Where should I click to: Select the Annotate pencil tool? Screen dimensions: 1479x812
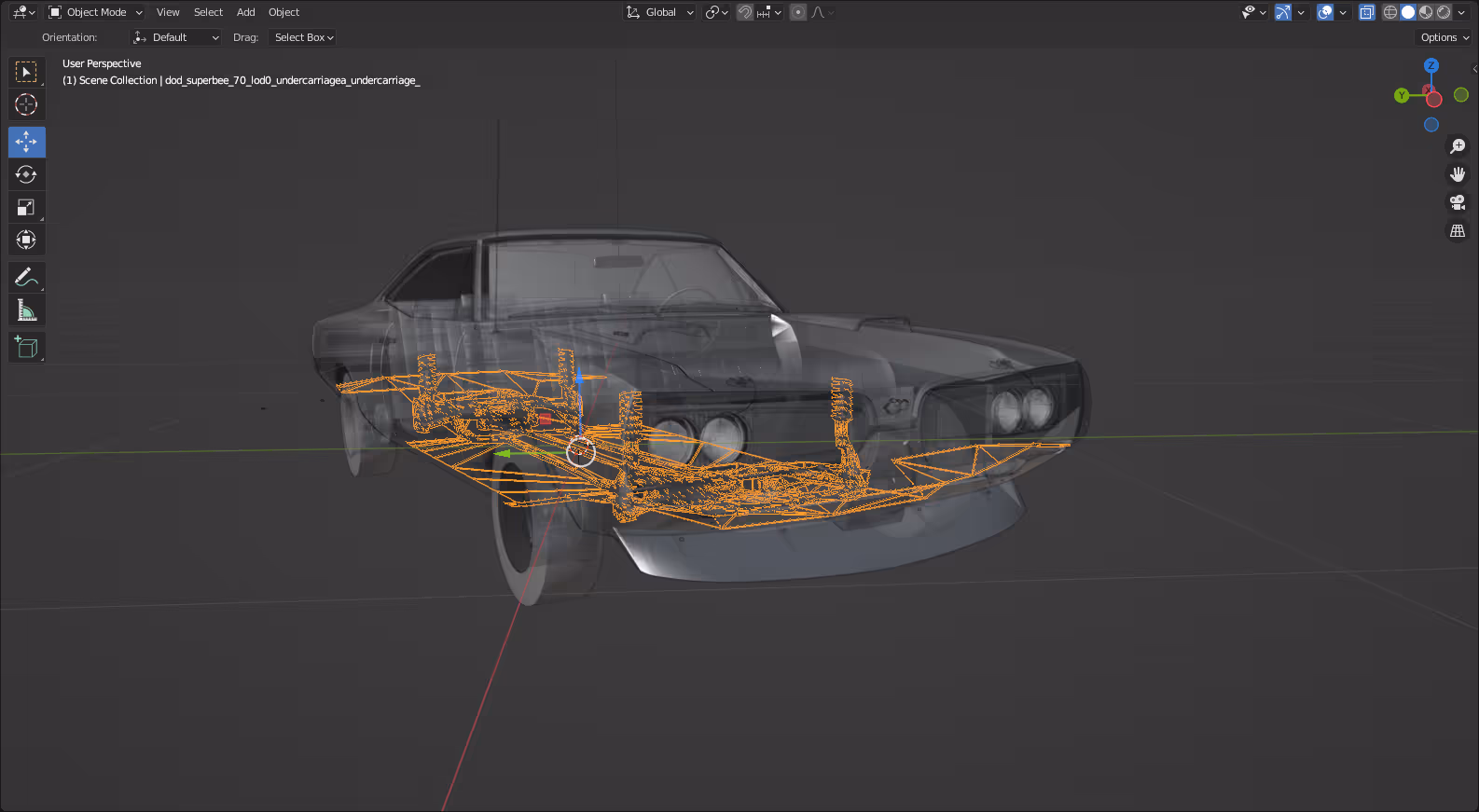26,277
